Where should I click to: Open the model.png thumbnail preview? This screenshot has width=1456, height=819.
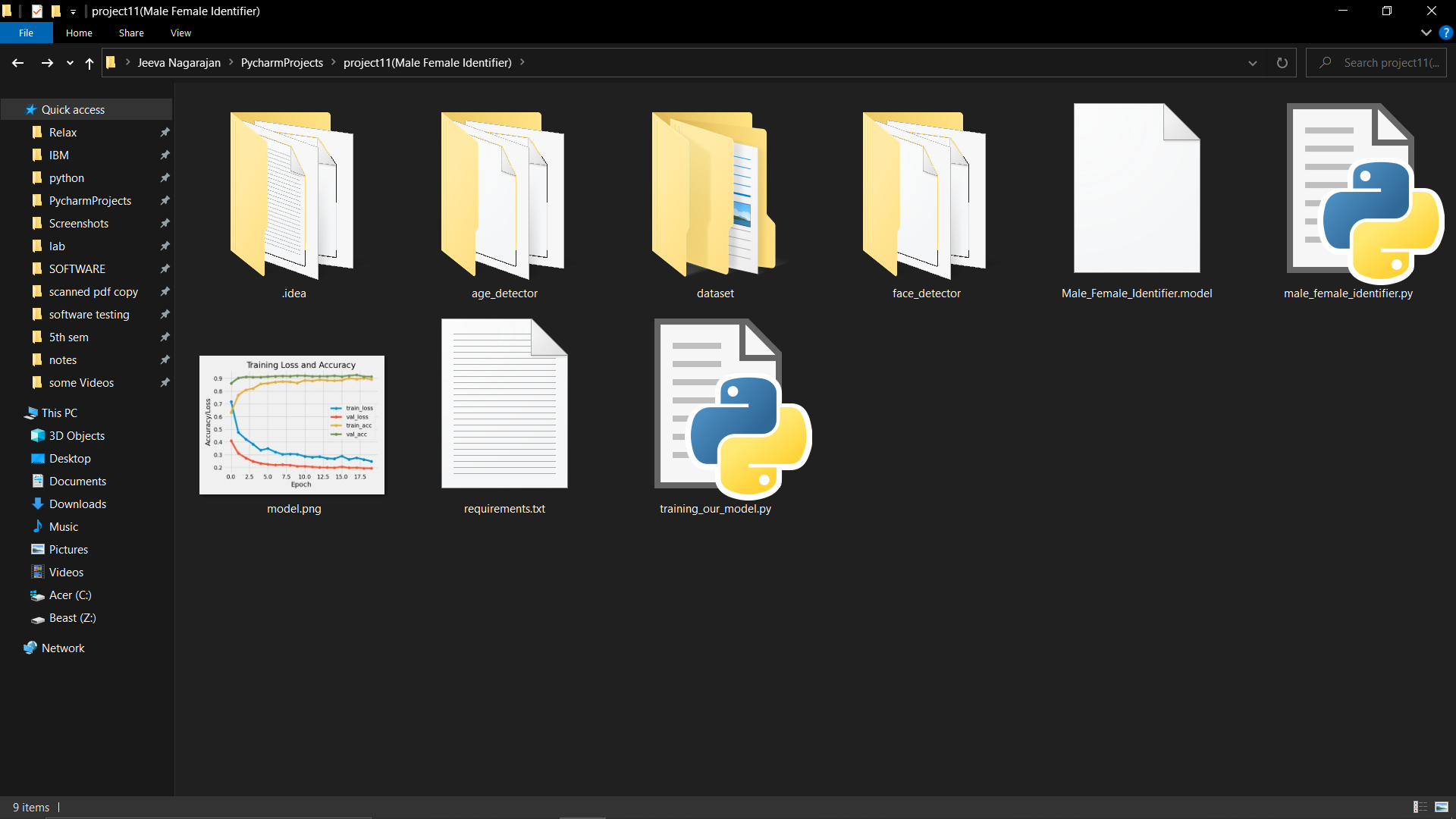click(x=292, y=425)
